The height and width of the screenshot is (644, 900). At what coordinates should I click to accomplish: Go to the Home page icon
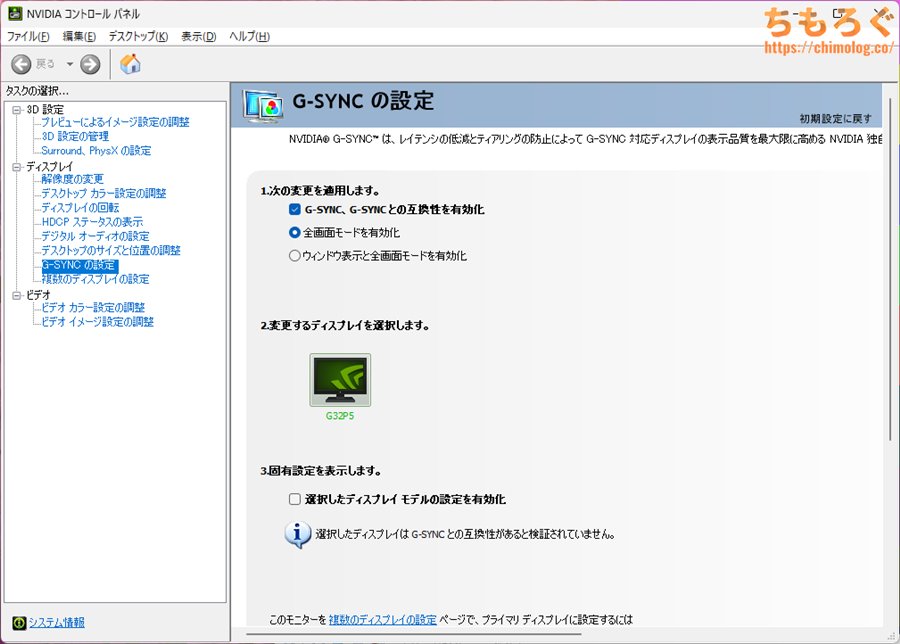130,64
